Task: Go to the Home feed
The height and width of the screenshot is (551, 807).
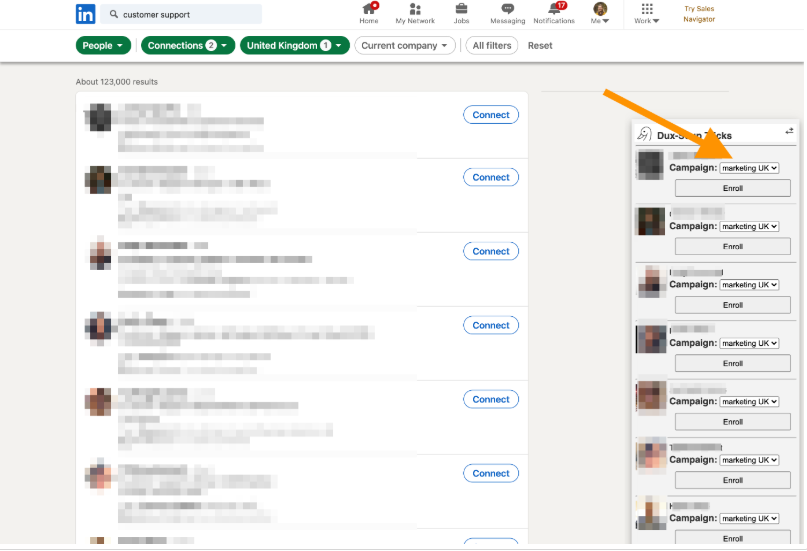Action: (369, 14)
